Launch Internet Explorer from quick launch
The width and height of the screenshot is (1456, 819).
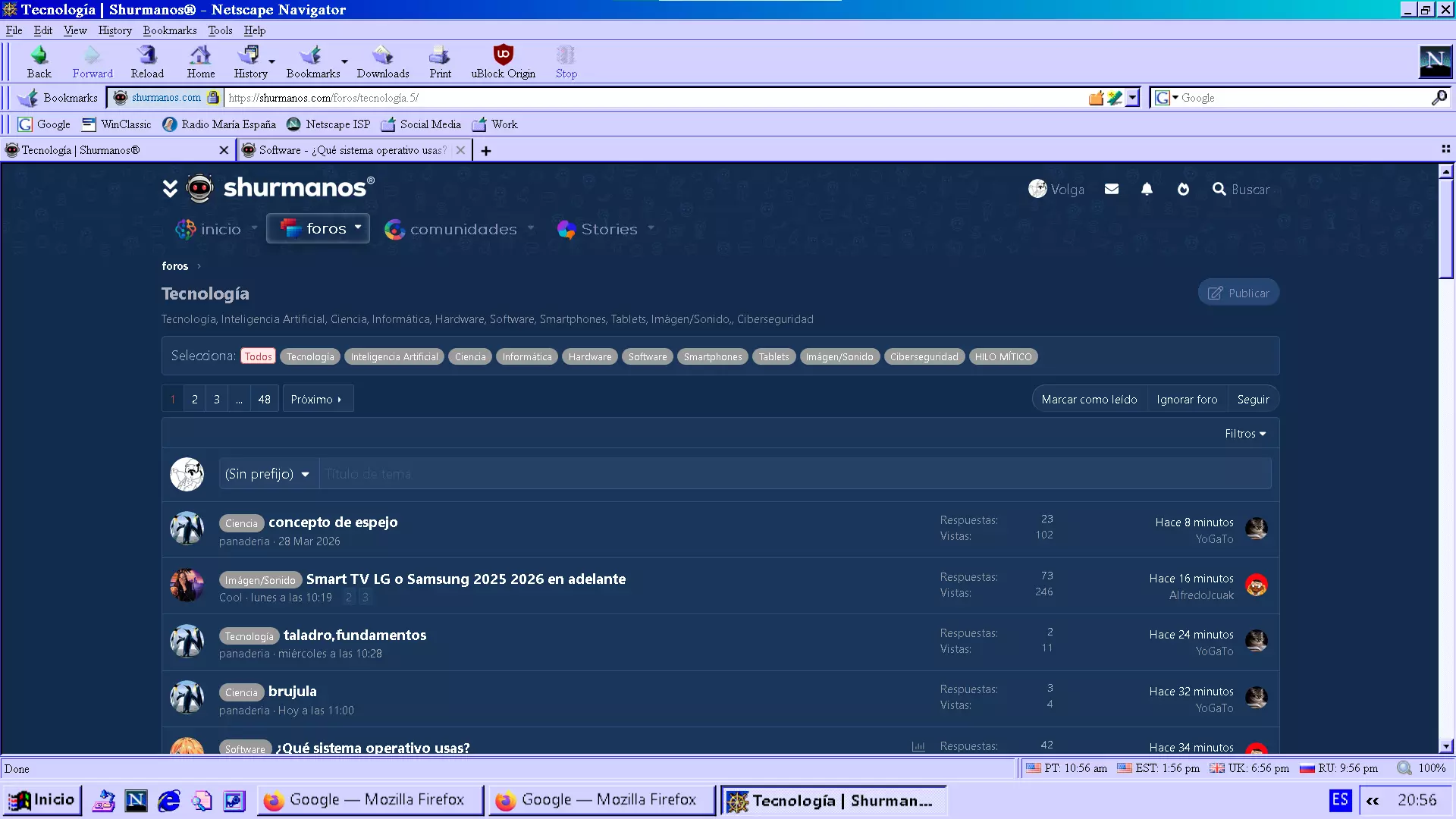pyautogui.click(x=169, y=800)
